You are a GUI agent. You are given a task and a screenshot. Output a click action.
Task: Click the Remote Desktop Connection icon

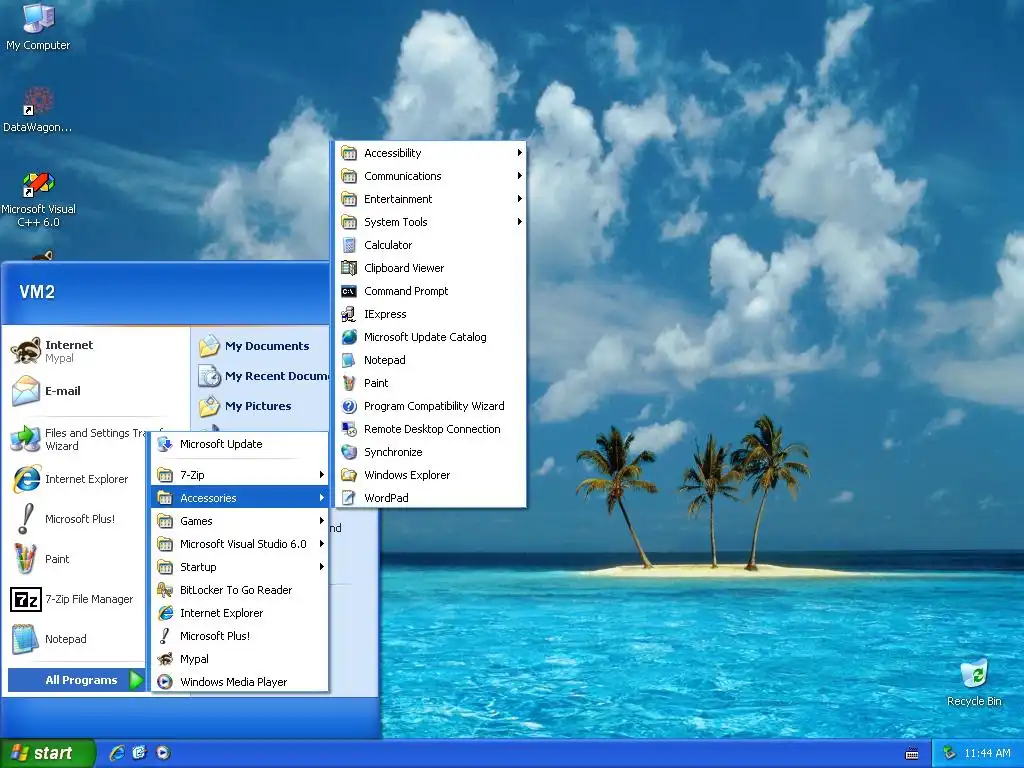[349, 429]
